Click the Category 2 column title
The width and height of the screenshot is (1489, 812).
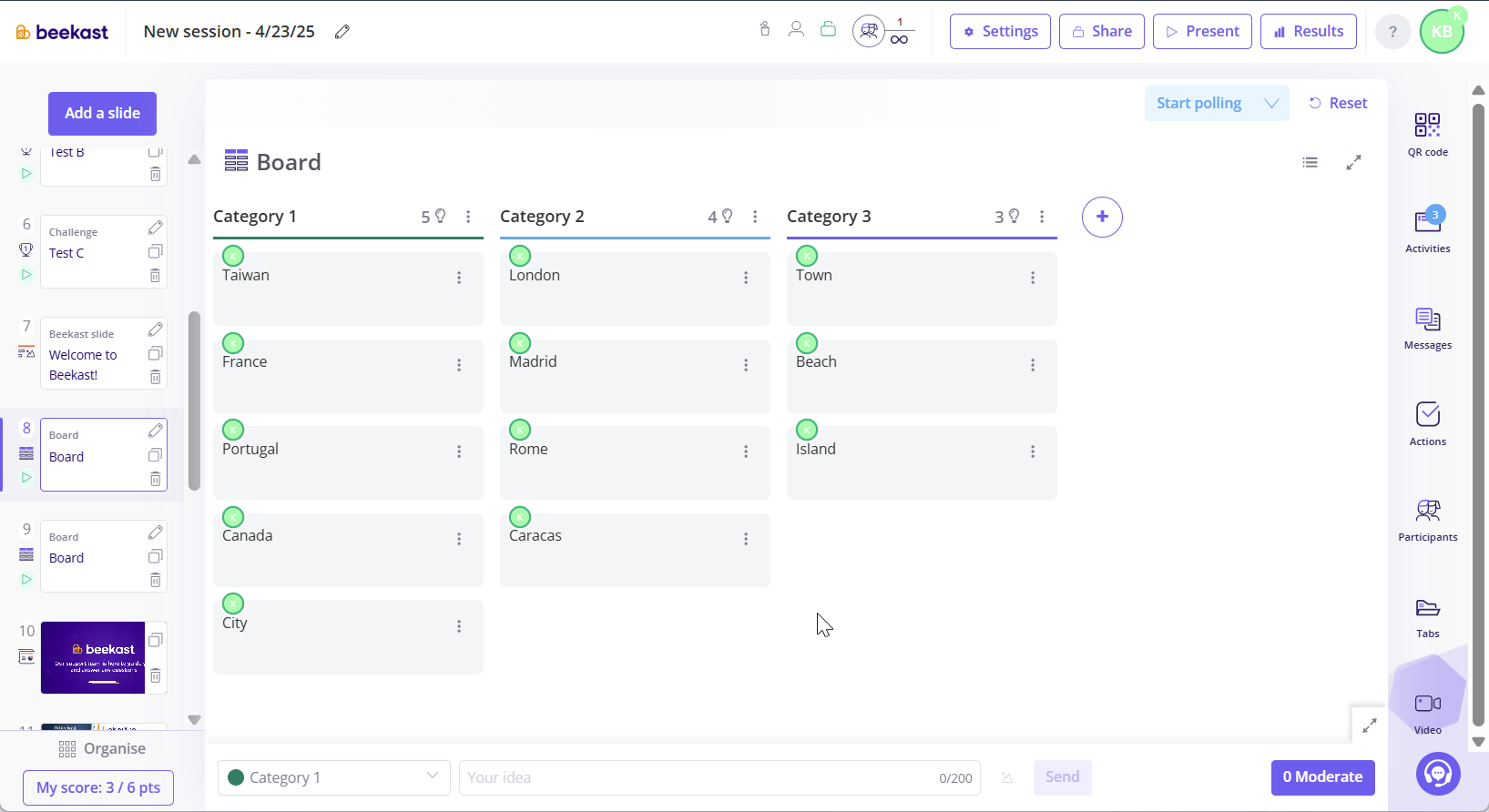(x=542, y=217)
